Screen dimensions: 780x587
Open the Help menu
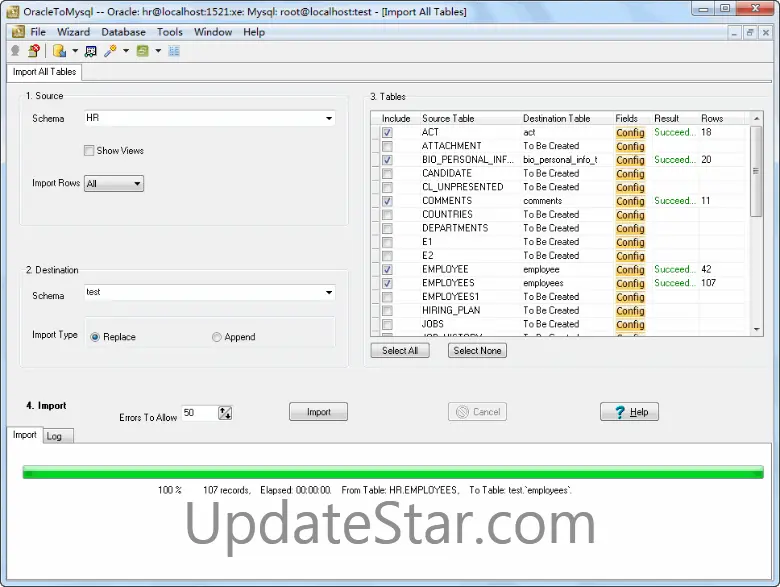coord(254,32)
